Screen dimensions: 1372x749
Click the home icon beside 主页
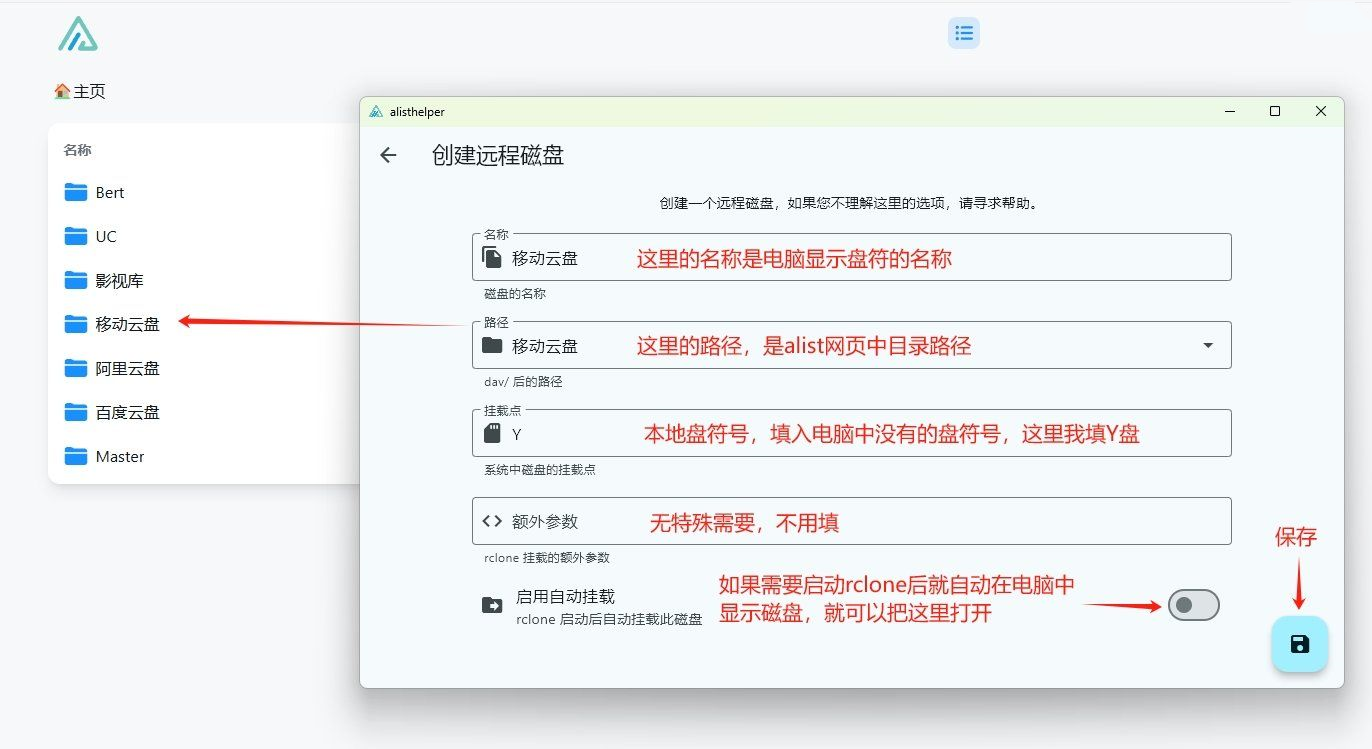[x=62, y=91]
